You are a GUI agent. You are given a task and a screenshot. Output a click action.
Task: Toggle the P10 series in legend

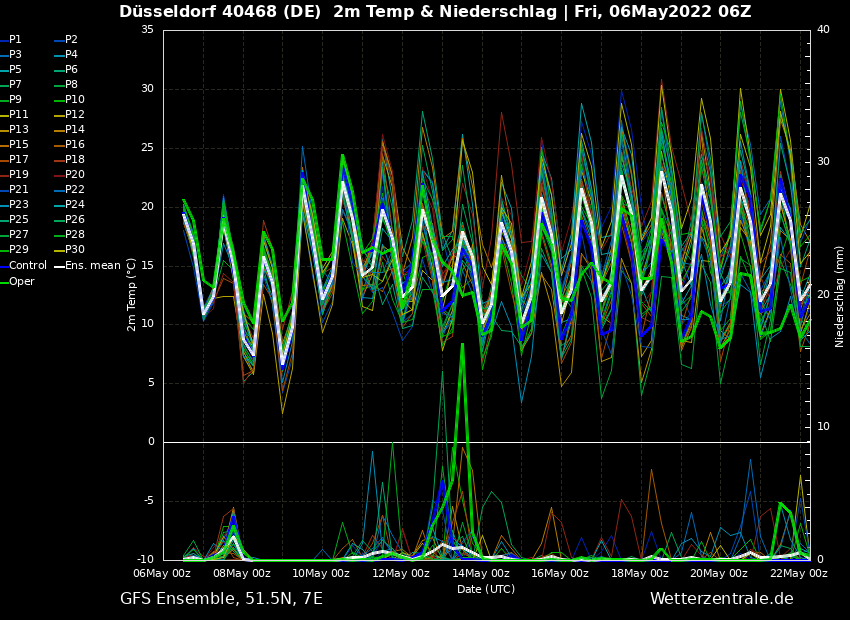[x=75, y=100]
